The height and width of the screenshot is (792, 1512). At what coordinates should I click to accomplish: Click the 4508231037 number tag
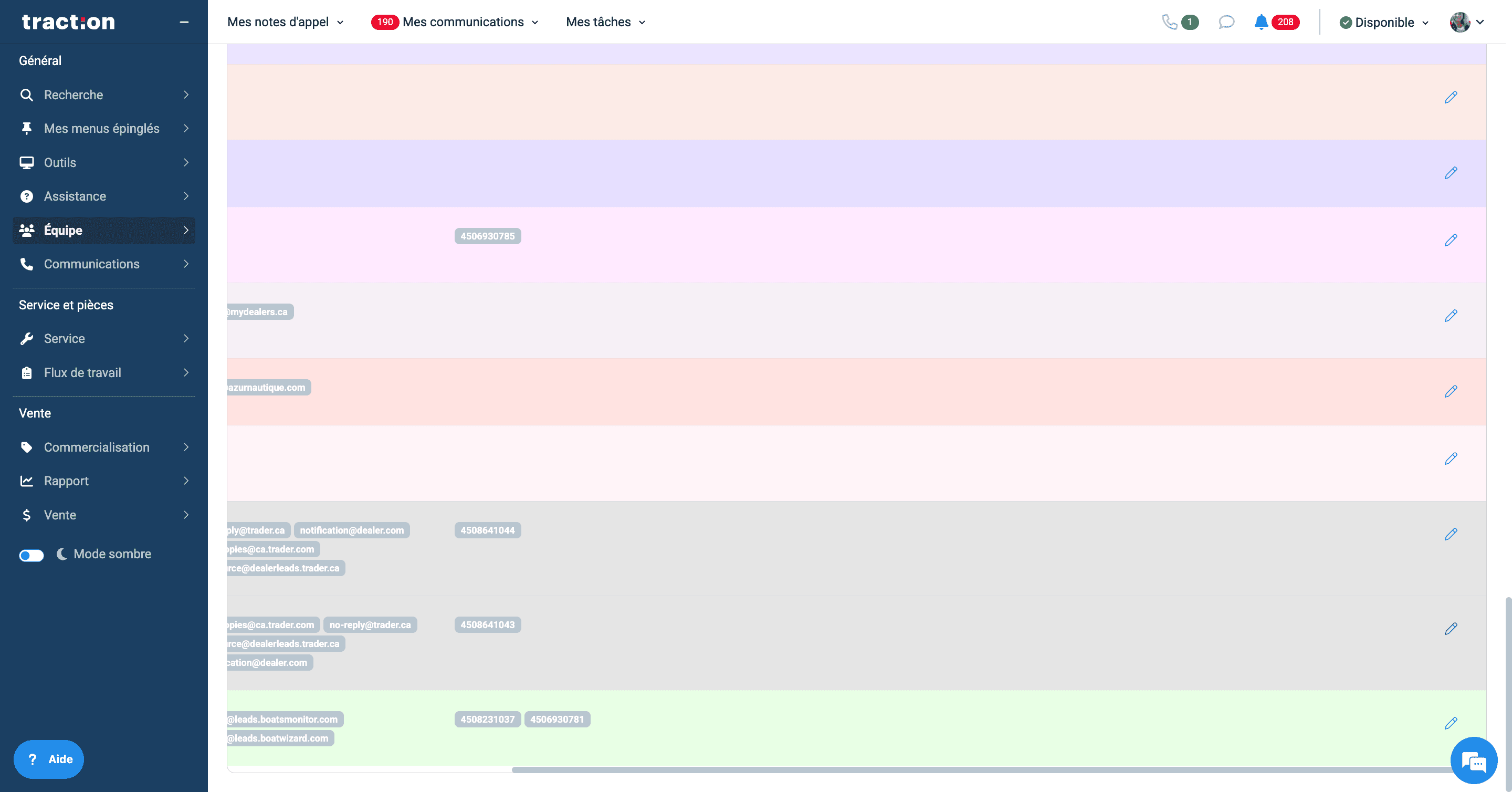[487, 719]
